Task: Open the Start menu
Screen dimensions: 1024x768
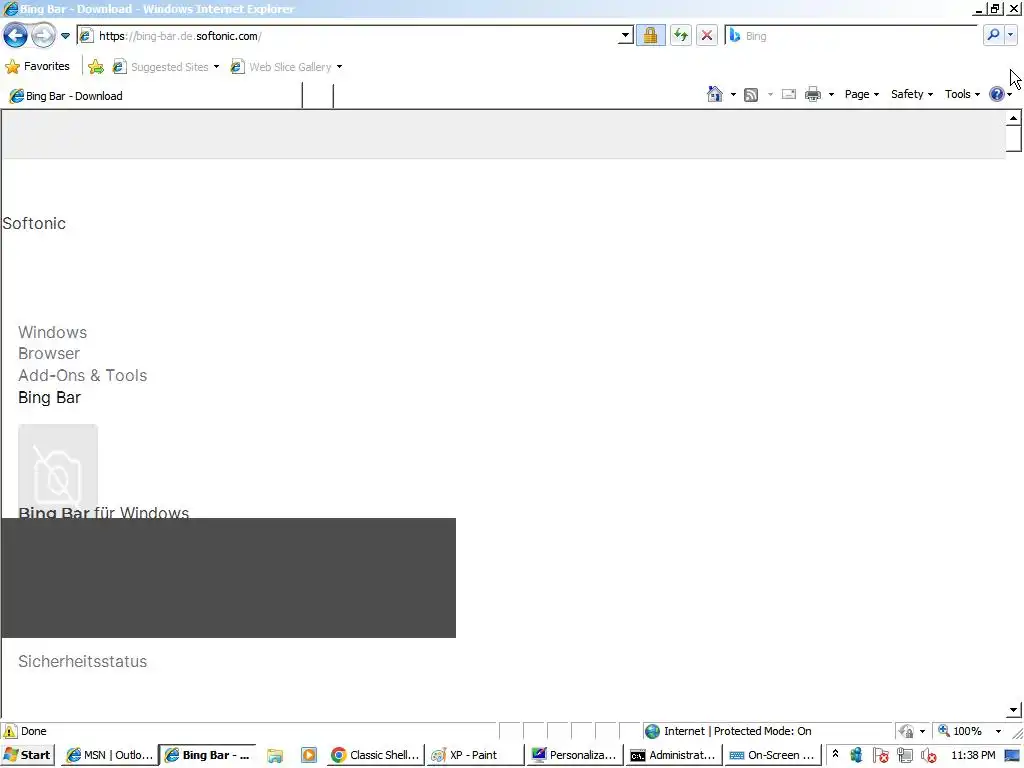Action: 28,755
